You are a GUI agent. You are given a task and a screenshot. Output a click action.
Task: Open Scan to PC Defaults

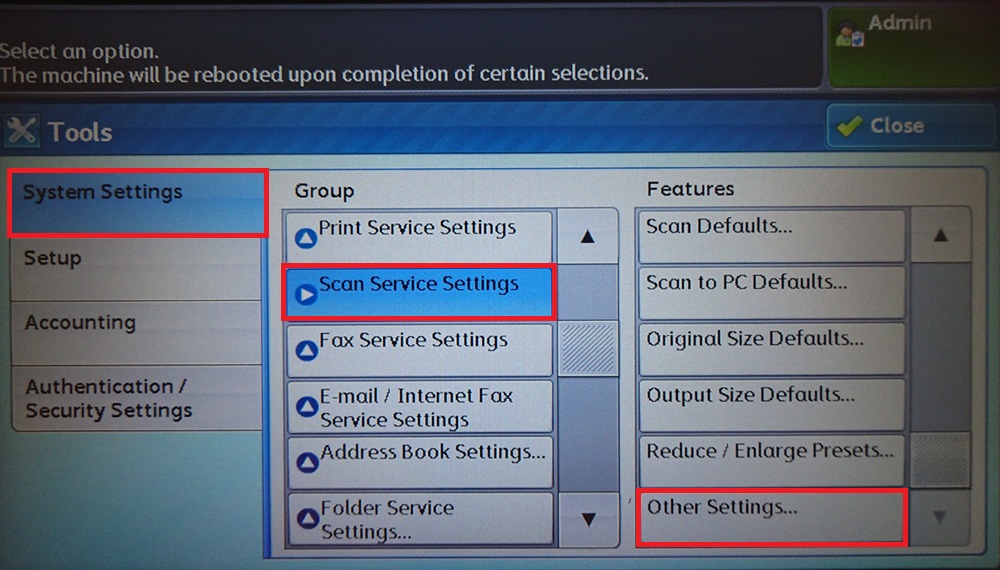coord(770,292)
